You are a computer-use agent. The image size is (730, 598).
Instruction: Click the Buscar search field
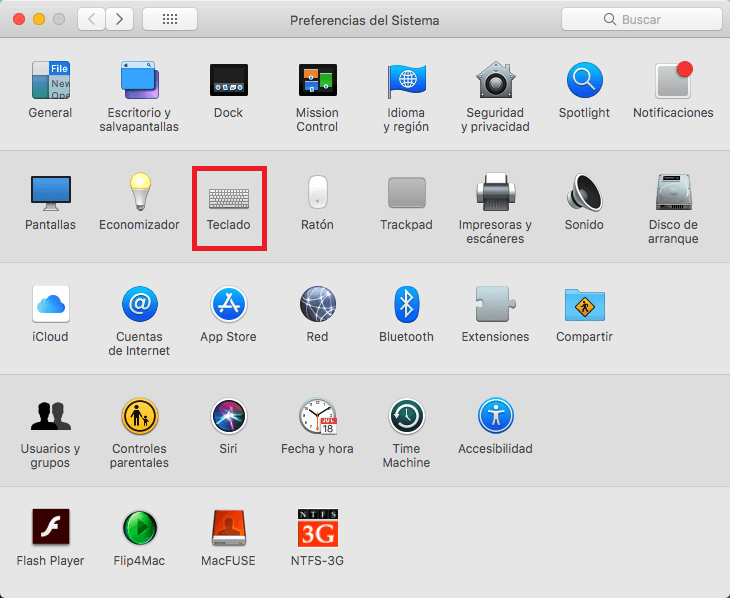click(x=642, y=19)
